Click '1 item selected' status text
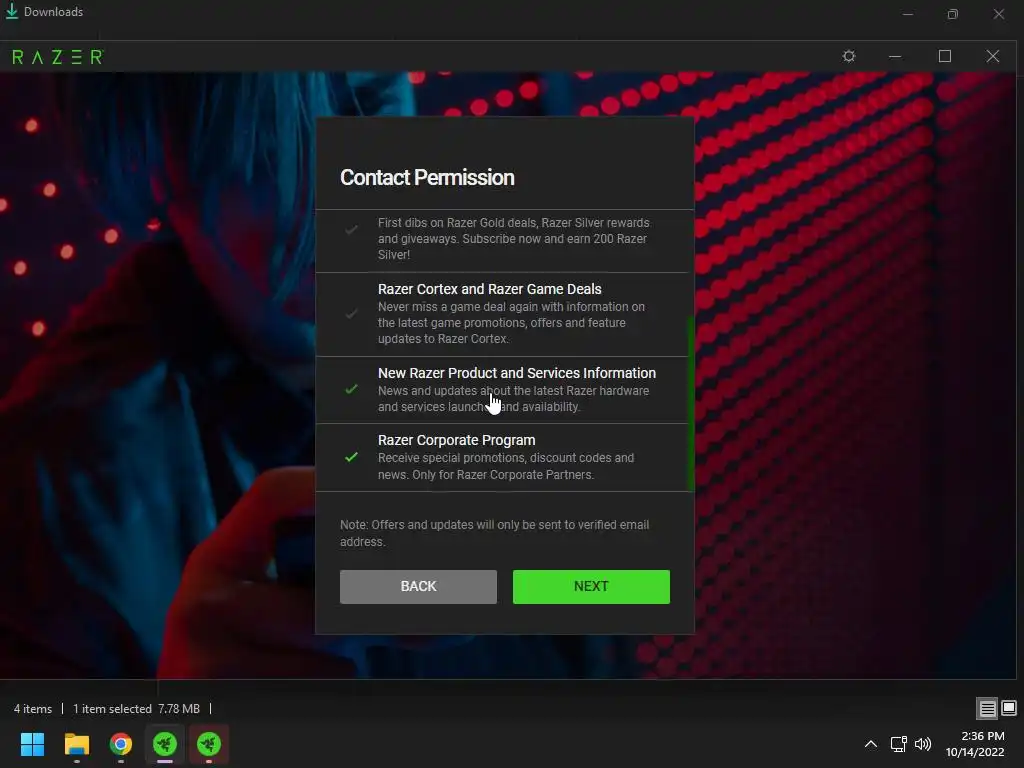 tap(112, 709)
